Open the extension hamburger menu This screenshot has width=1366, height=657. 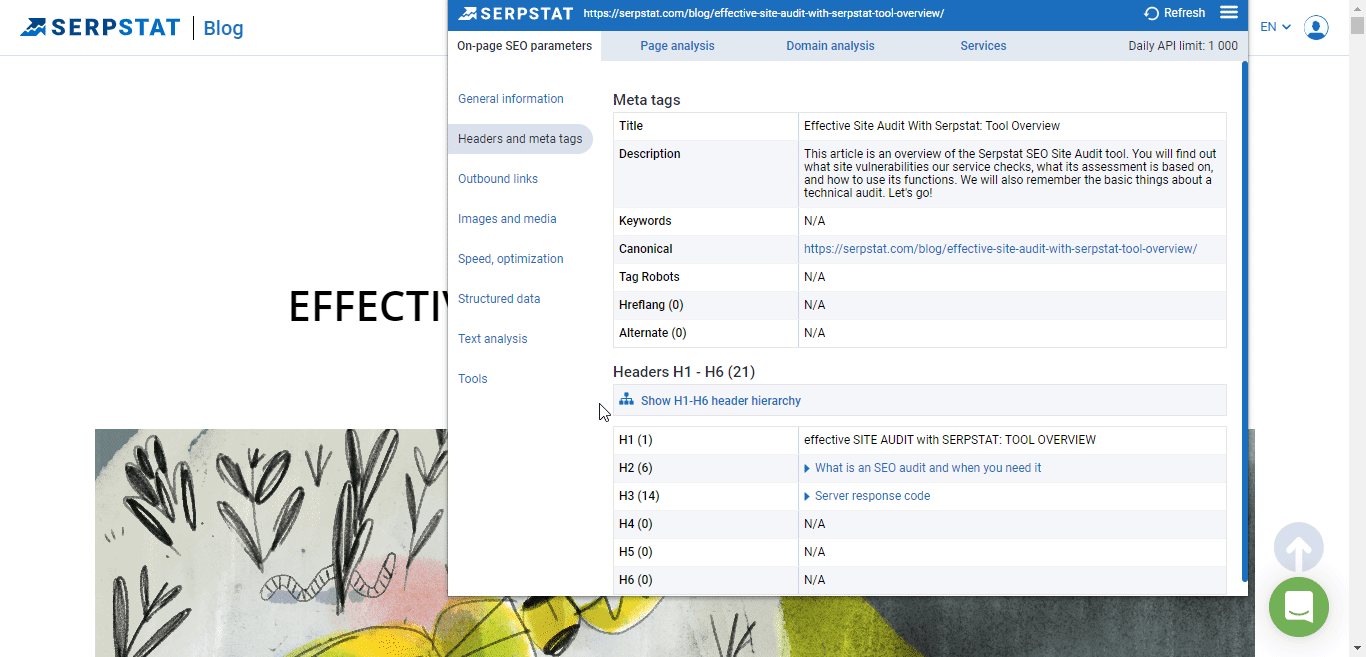pyautogui.click(x=1229, y=12)
